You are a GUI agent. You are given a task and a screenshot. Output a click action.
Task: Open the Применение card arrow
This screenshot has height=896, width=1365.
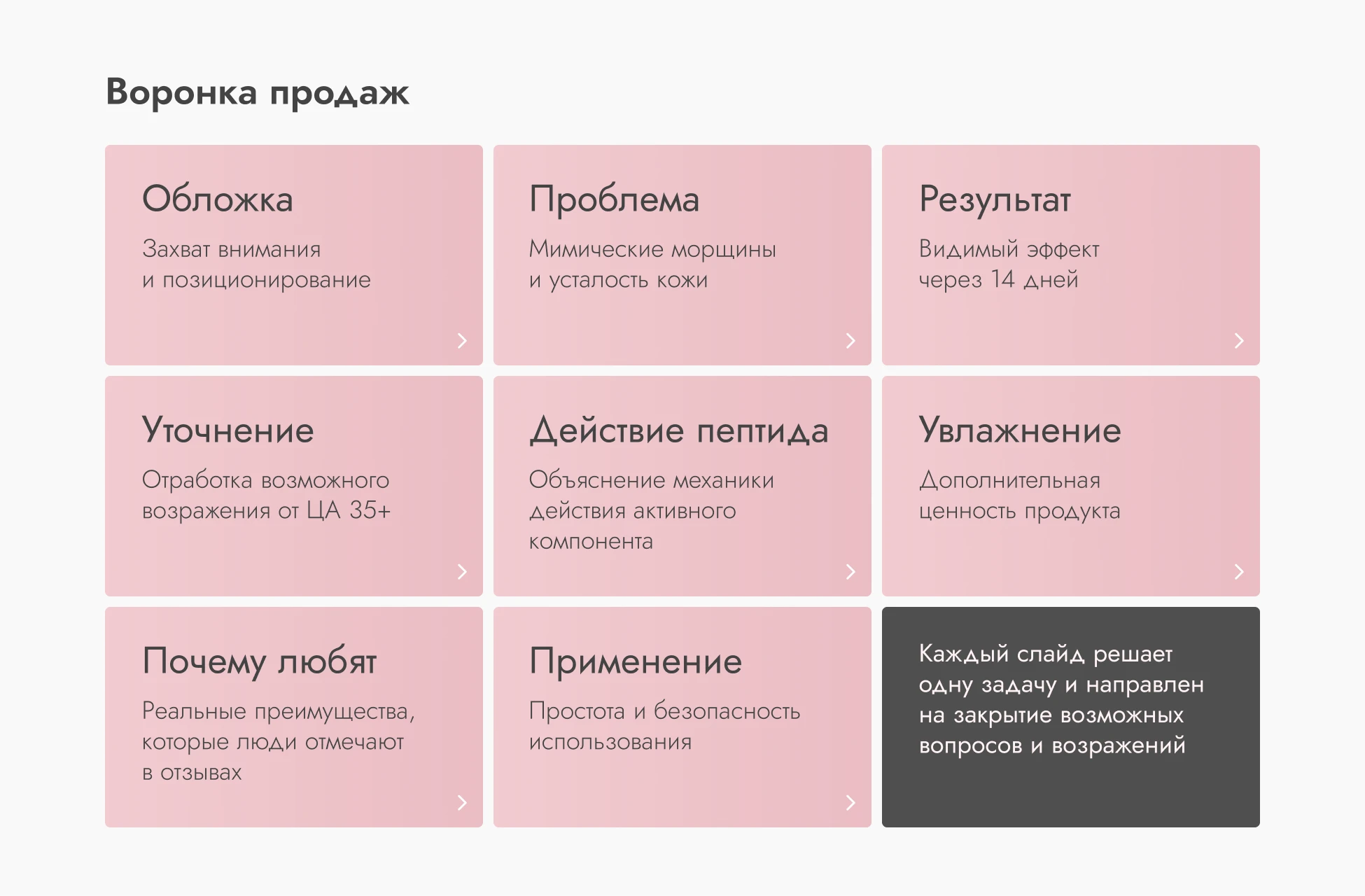tap(850, 801)
